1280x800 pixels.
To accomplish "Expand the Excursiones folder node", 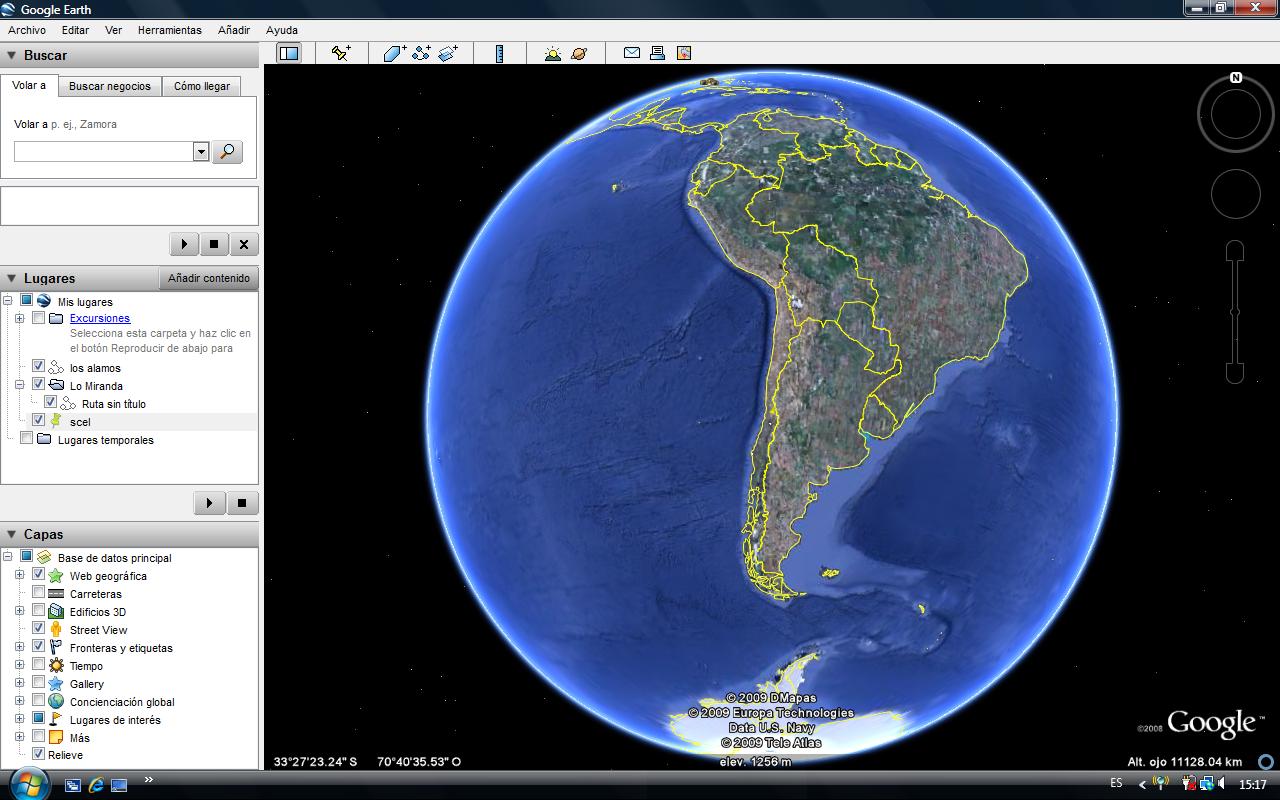I will tap(20, 318).
